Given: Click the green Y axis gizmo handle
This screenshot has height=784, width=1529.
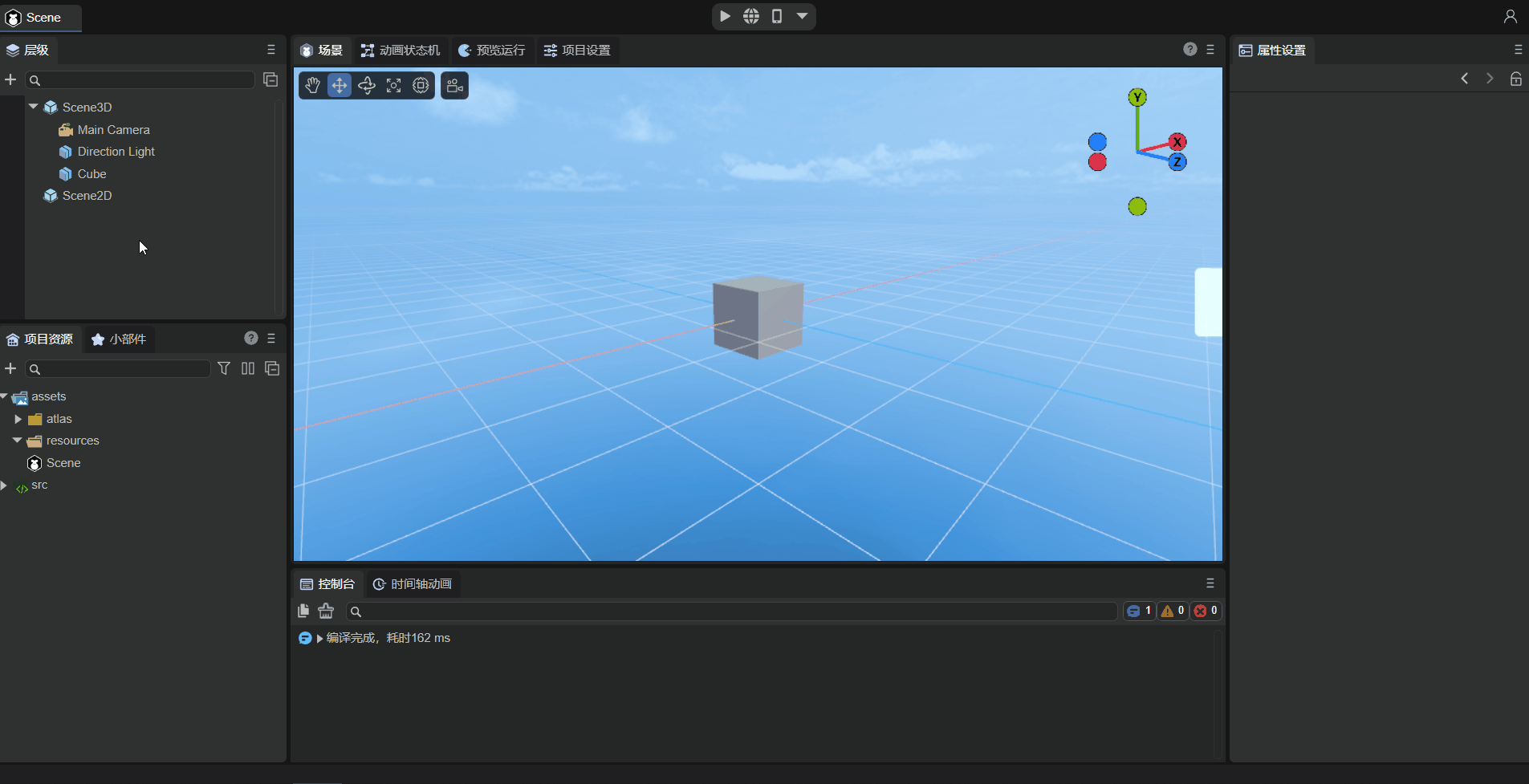Looking at the screenshot, I should point(1137,98).
